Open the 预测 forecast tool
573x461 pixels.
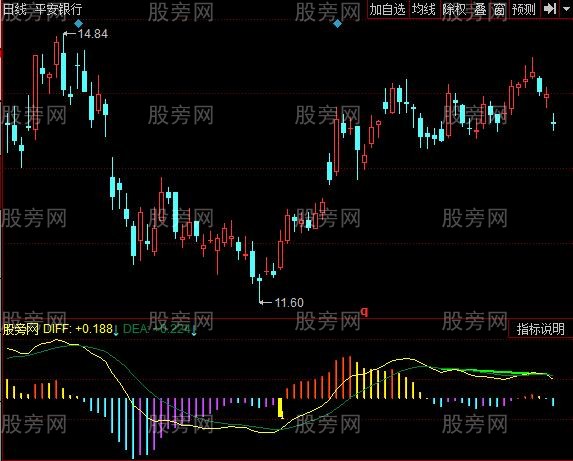point(523,9)
